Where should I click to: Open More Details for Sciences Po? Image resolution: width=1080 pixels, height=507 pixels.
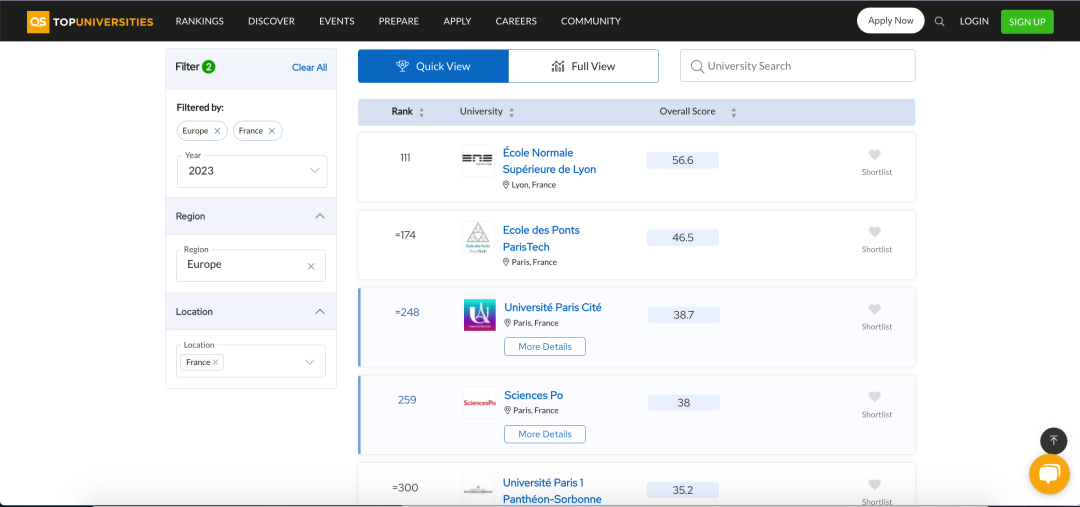point(545,434)
